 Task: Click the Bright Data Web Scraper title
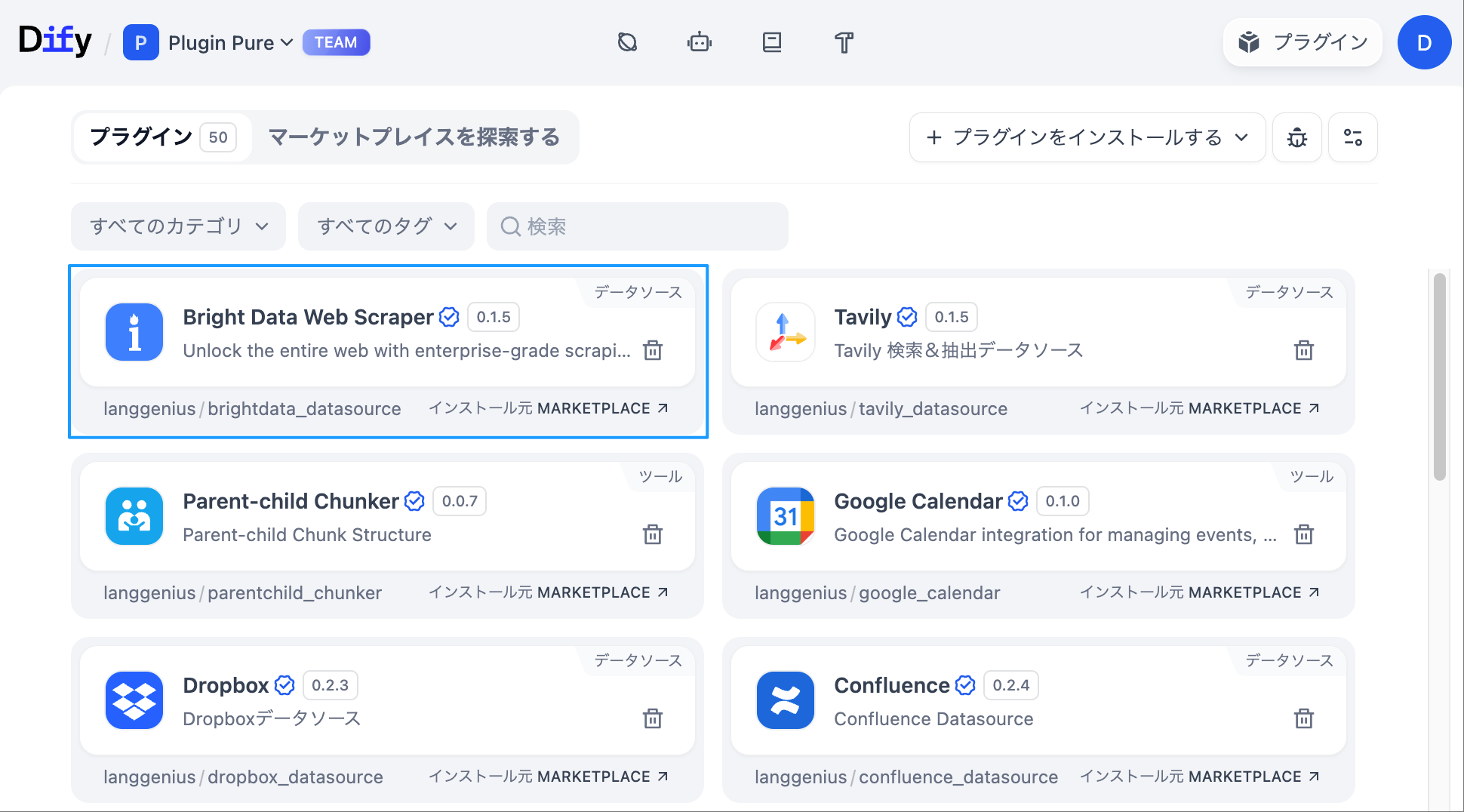click(308, 317)
